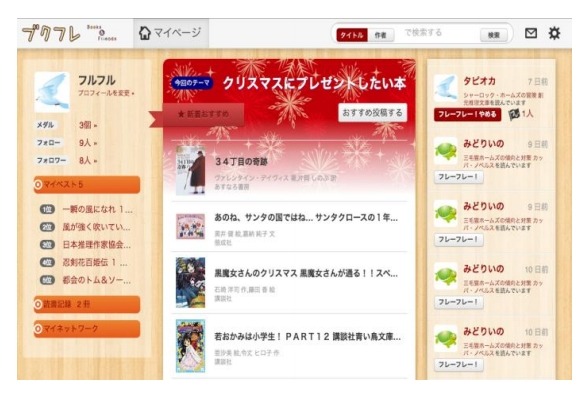Stop cheering with フレーフレー！やめる button

tap(467, 114)
